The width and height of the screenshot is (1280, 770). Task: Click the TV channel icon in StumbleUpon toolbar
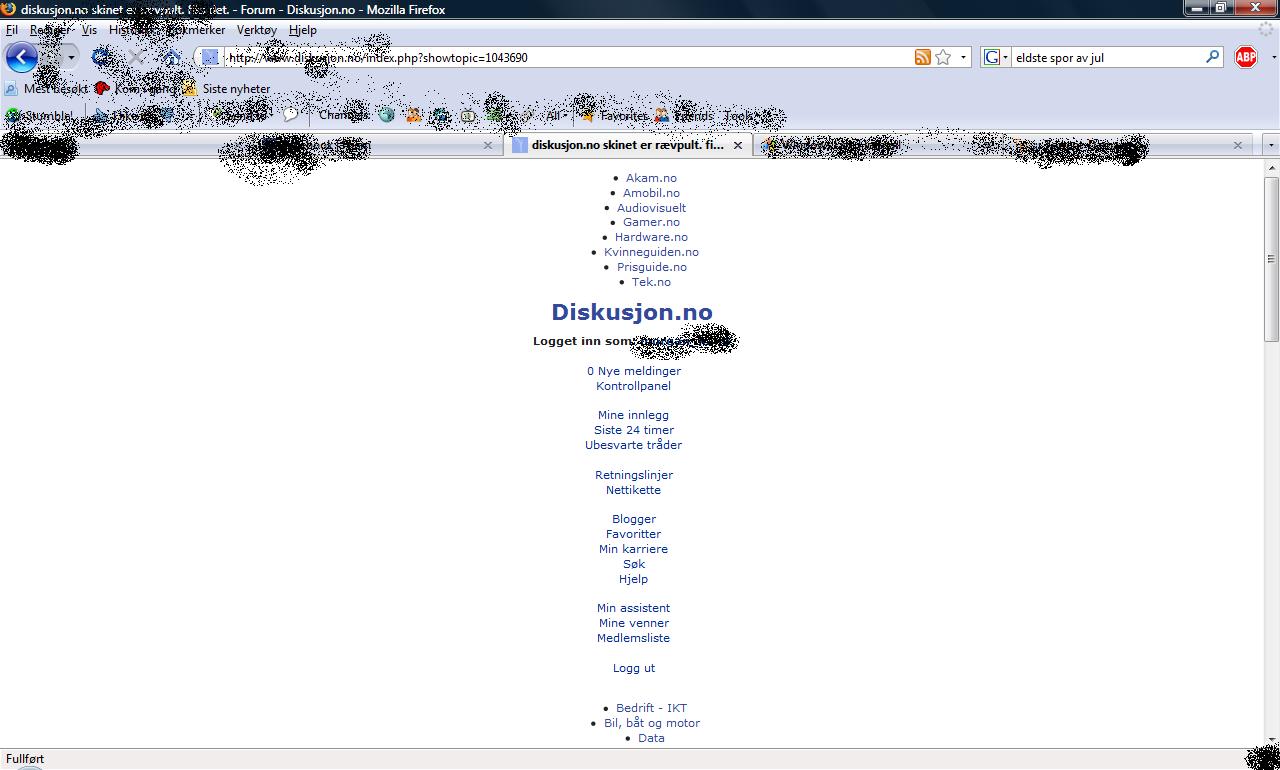pos(468,116)
